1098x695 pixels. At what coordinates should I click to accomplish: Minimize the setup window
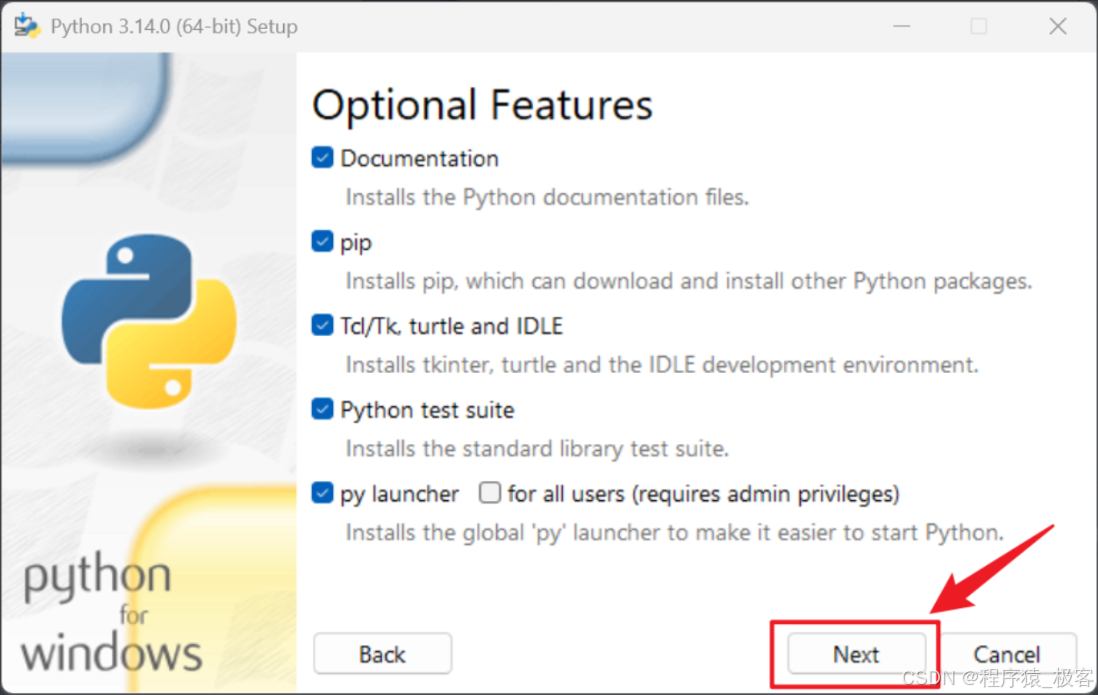click(901, 26)
